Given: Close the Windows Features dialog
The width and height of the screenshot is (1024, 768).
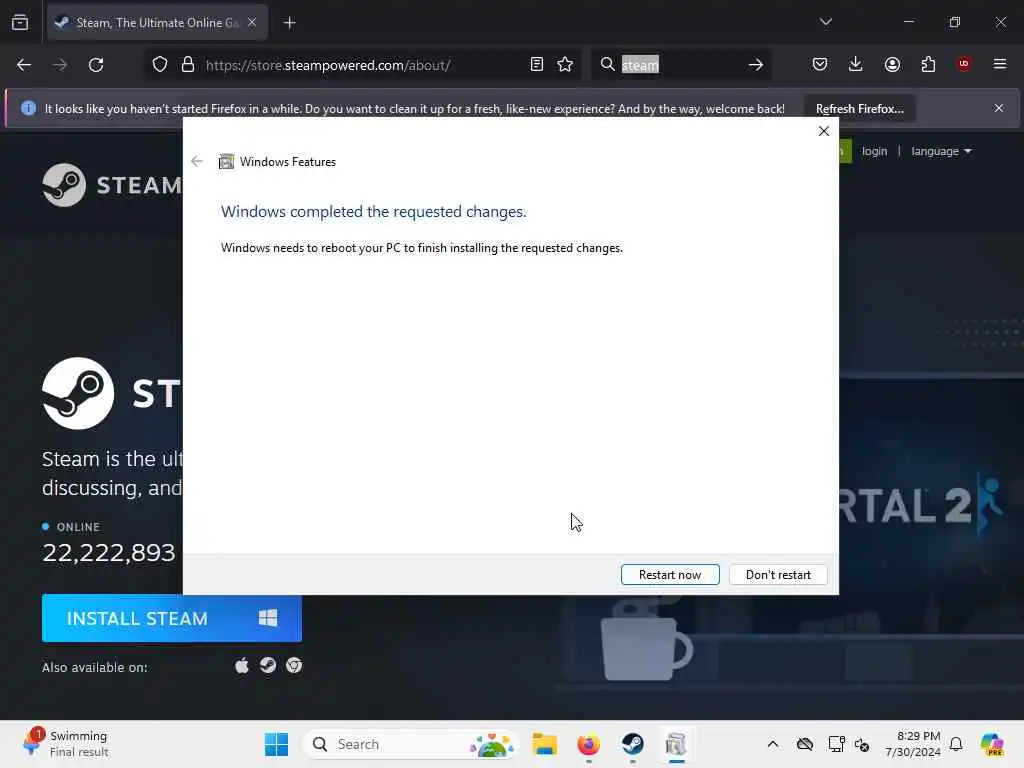Looking at the screenshot, I should coord(824,131).
